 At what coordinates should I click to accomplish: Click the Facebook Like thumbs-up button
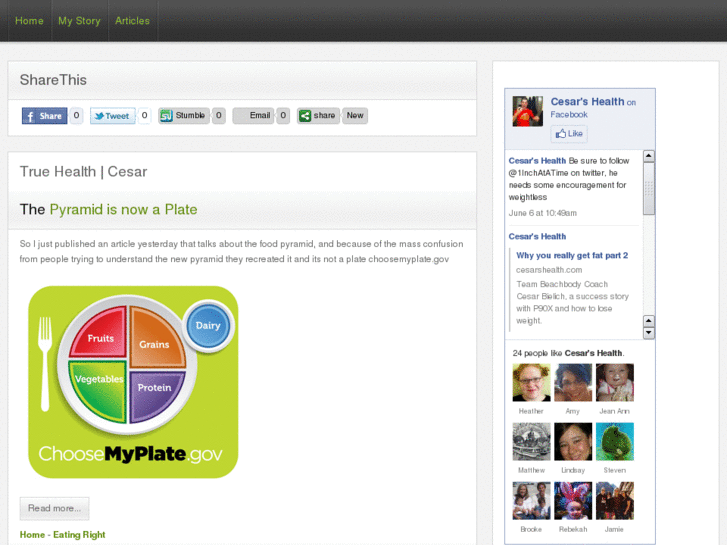(x=569, y=134)
